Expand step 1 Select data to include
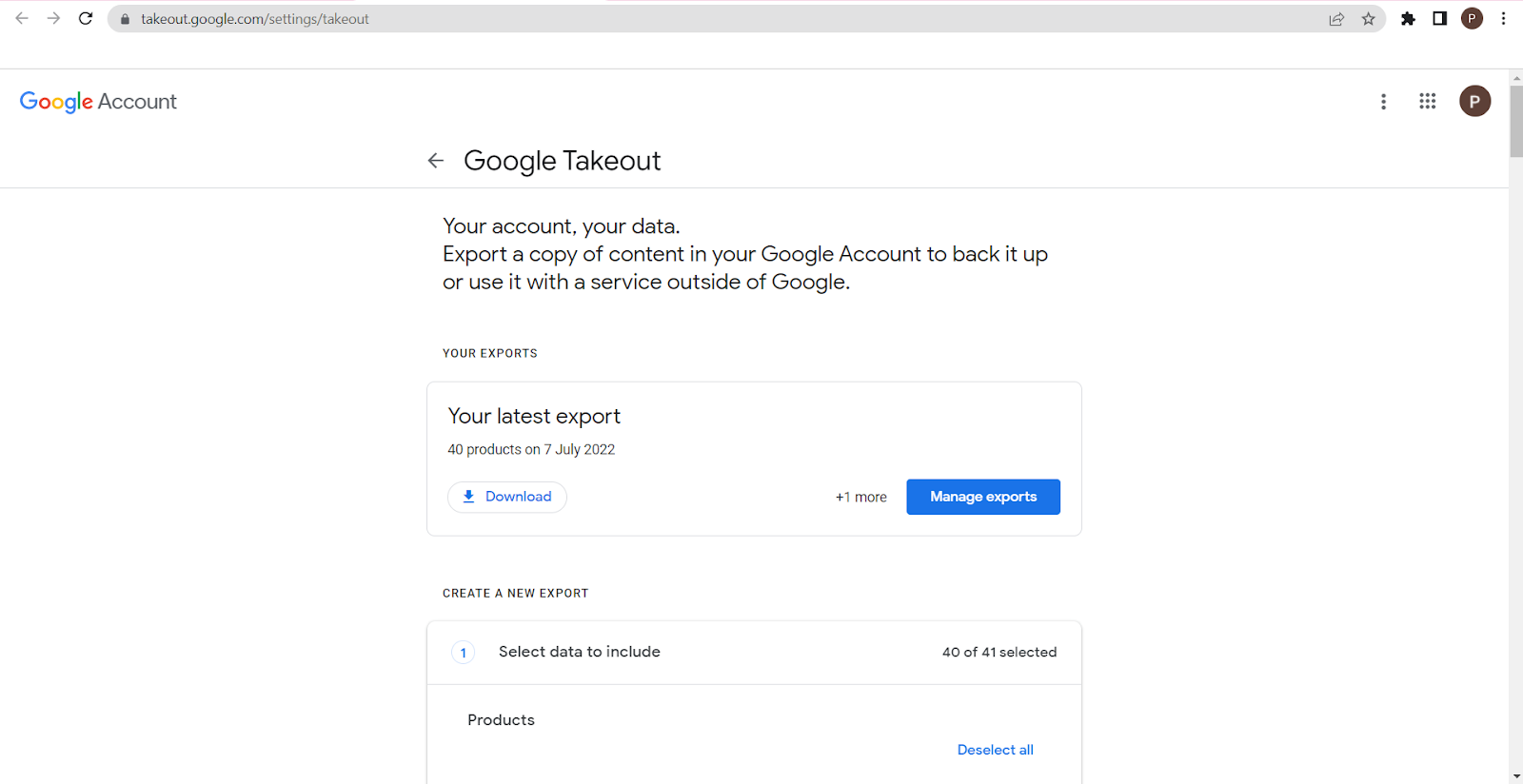 579,652
